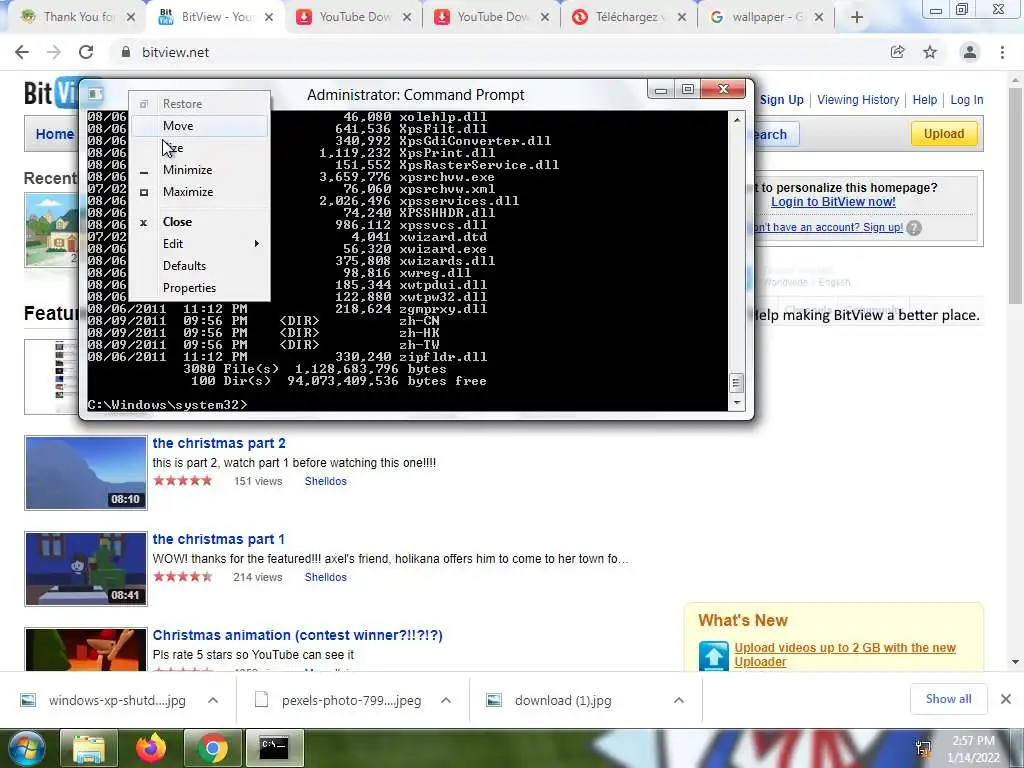1024x768 pixels.
Task: Click the Help link in the header
Action: [x=925, y=100]
